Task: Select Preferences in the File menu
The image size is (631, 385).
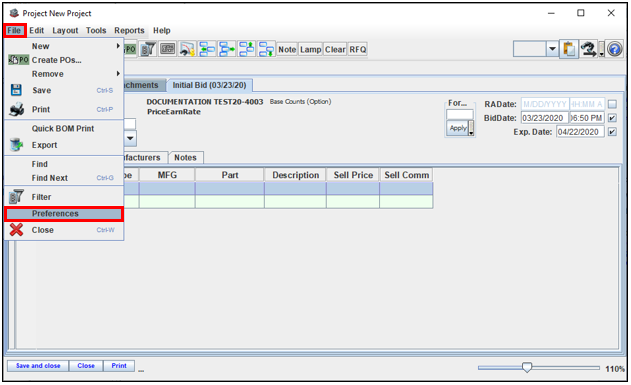Action: tap(64, 214)
